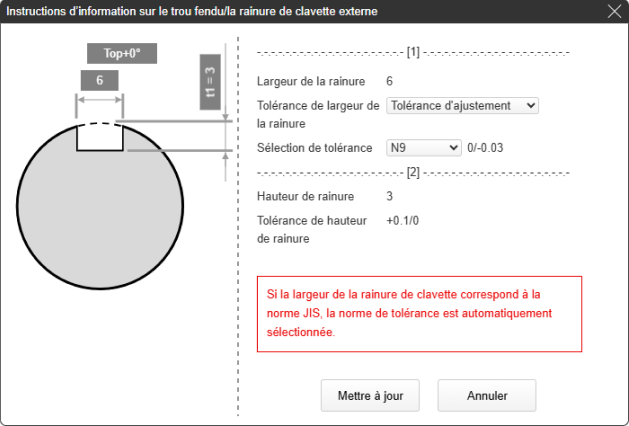Click the red JIS norm notice box
This screenshot has height=426, width=629.
point(419,314)
